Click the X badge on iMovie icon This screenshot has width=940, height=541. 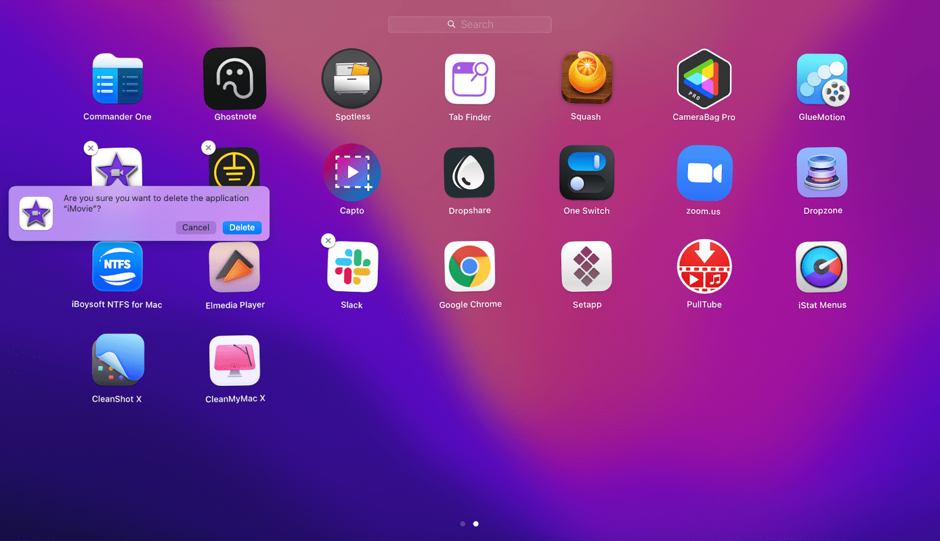pyautogui.click(x=91, y=148)
